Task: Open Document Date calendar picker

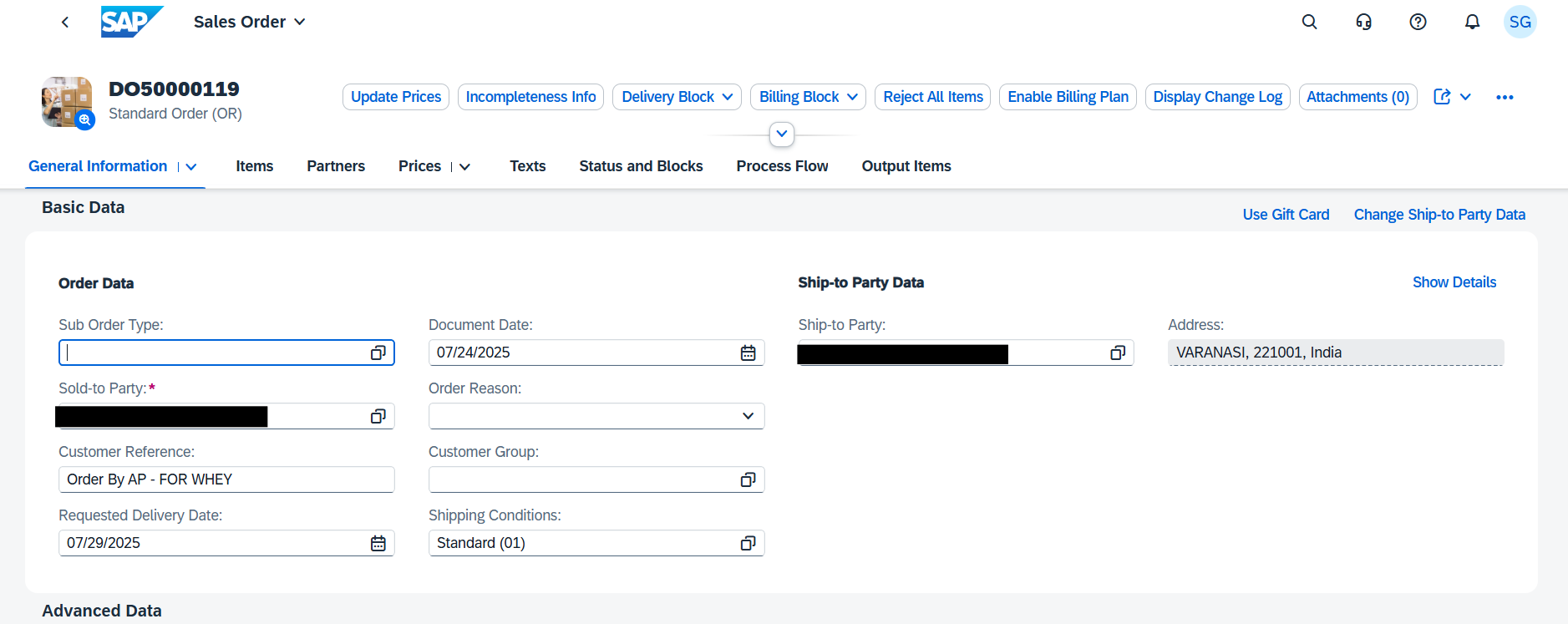Action: click(748, 353)
